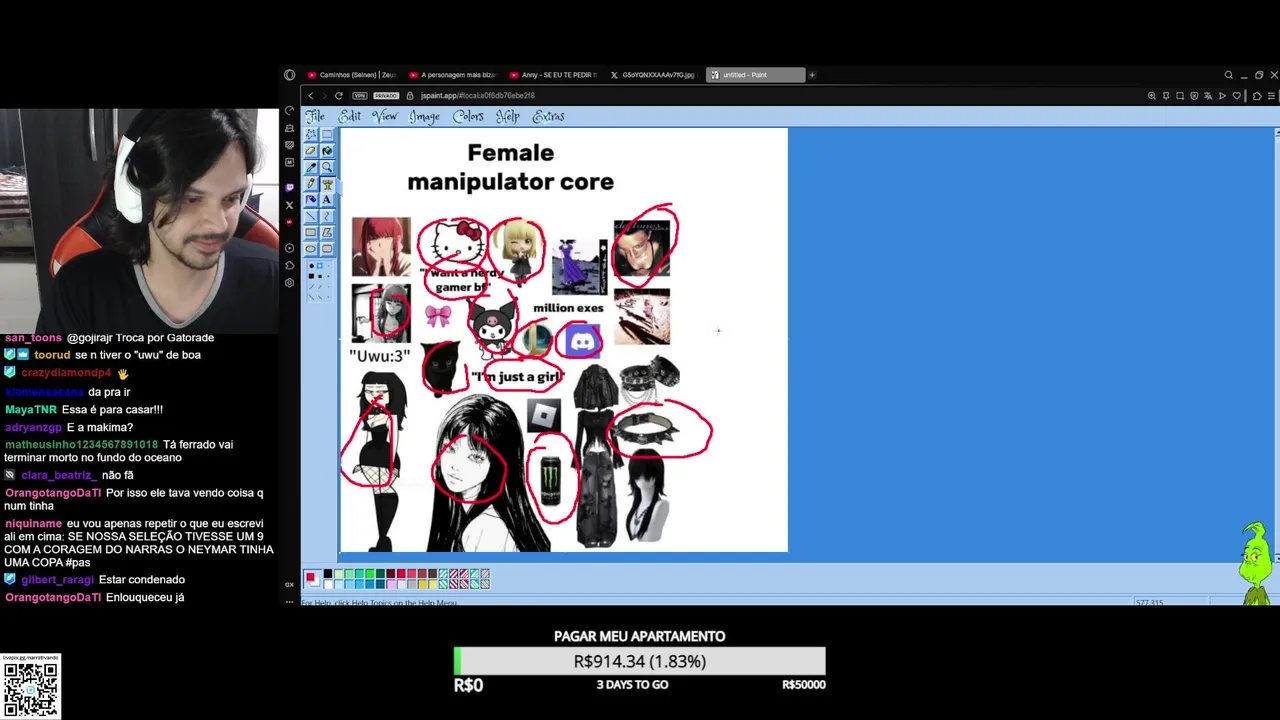Click chat username OrangotangoDaTI on Enlouqueceu já

53,597
